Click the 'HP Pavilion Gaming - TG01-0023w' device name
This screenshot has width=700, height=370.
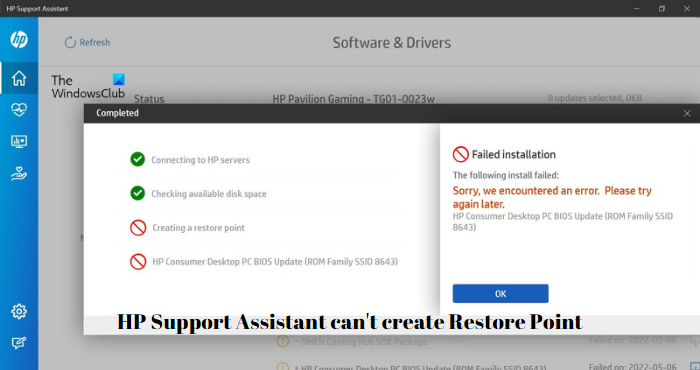(354, 99)
